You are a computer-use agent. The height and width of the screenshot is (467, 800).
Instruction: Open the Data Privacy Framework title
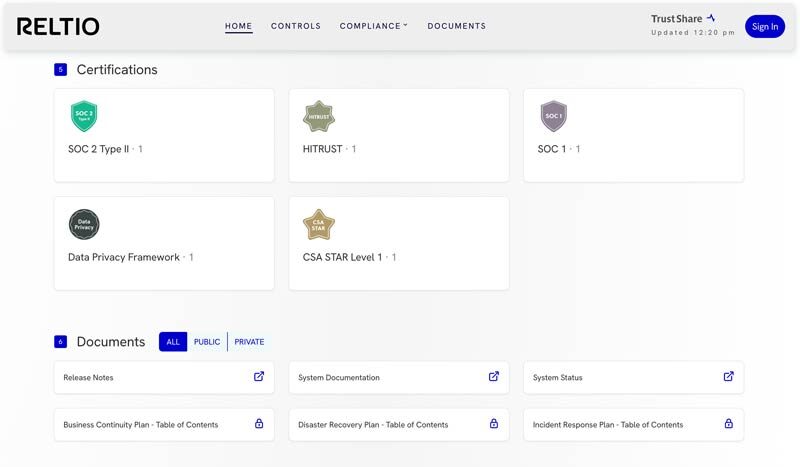[124, 257]
